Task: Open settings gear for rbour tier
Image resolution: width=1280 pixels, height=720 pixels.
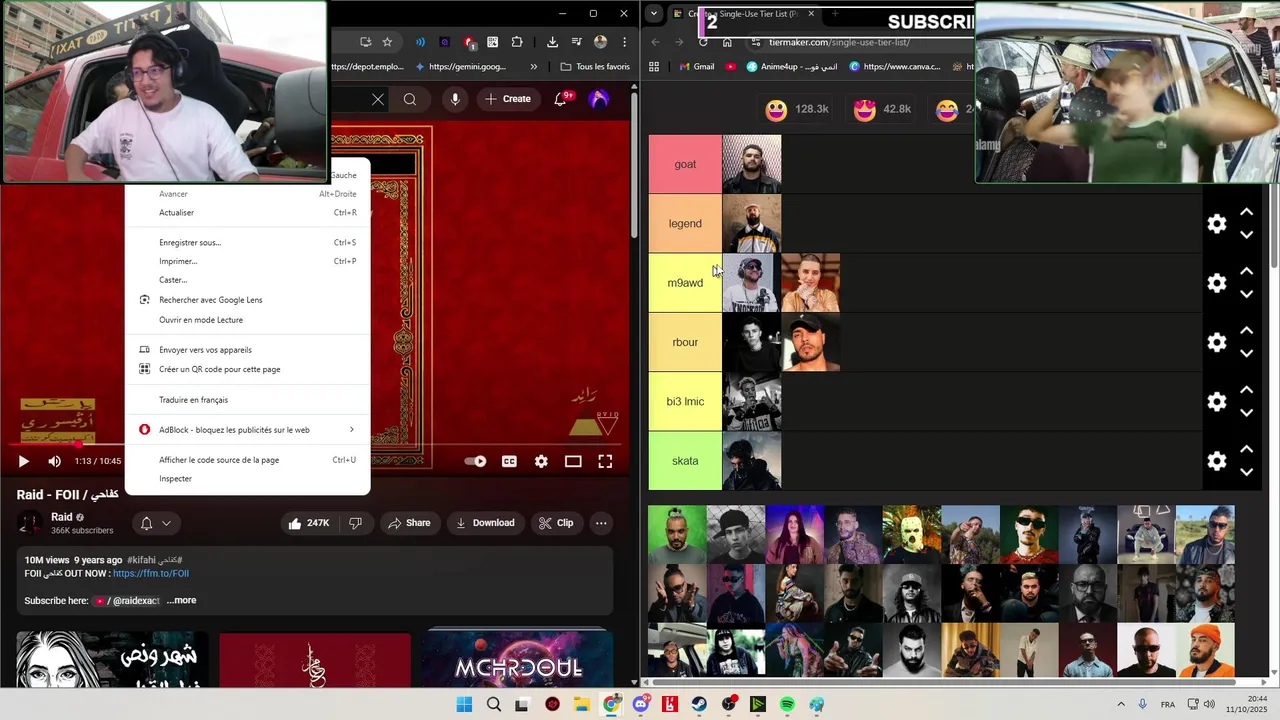Action: point(1217,342)
